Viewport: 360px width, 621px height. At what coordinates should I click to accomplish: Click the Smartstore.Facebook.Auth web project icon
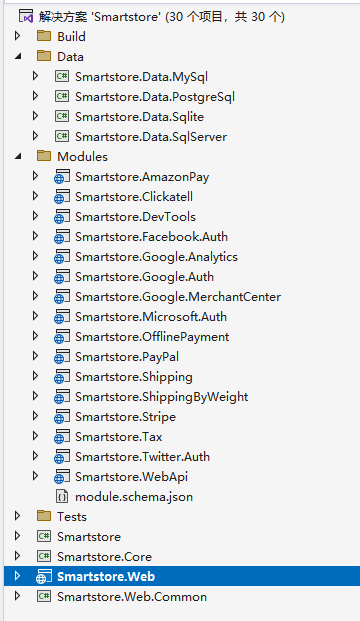click(62, 236)
